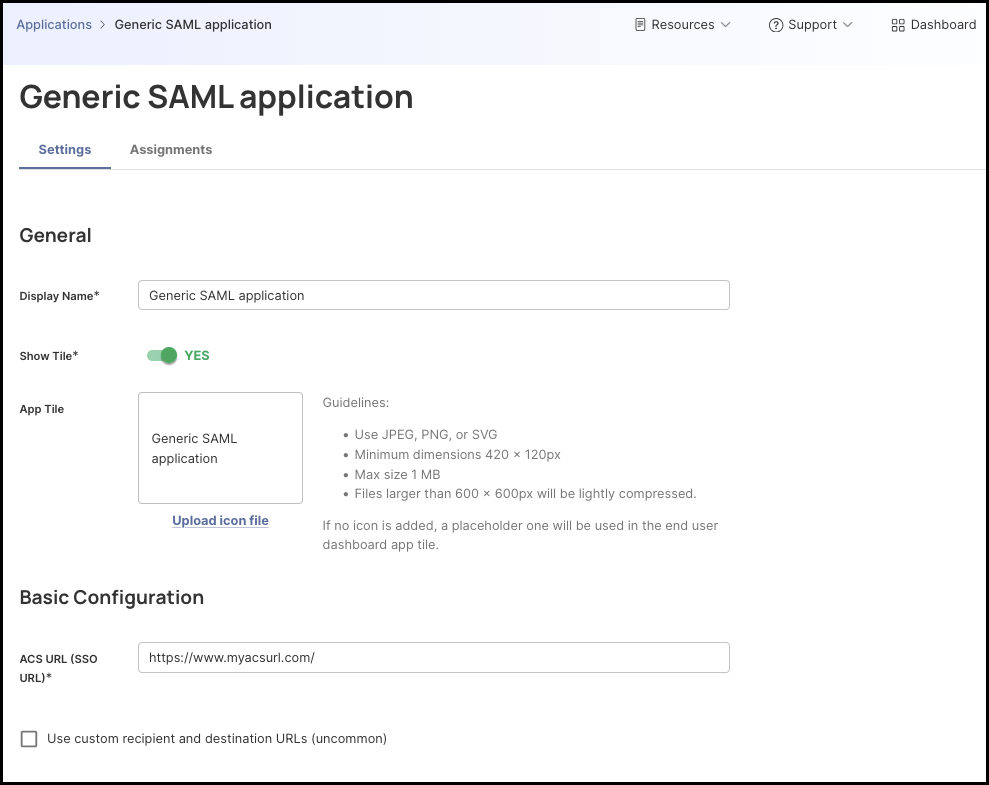989x785 pixels.
Task: Click the Dashboard grid icon
Action: [x=898, y=24]
